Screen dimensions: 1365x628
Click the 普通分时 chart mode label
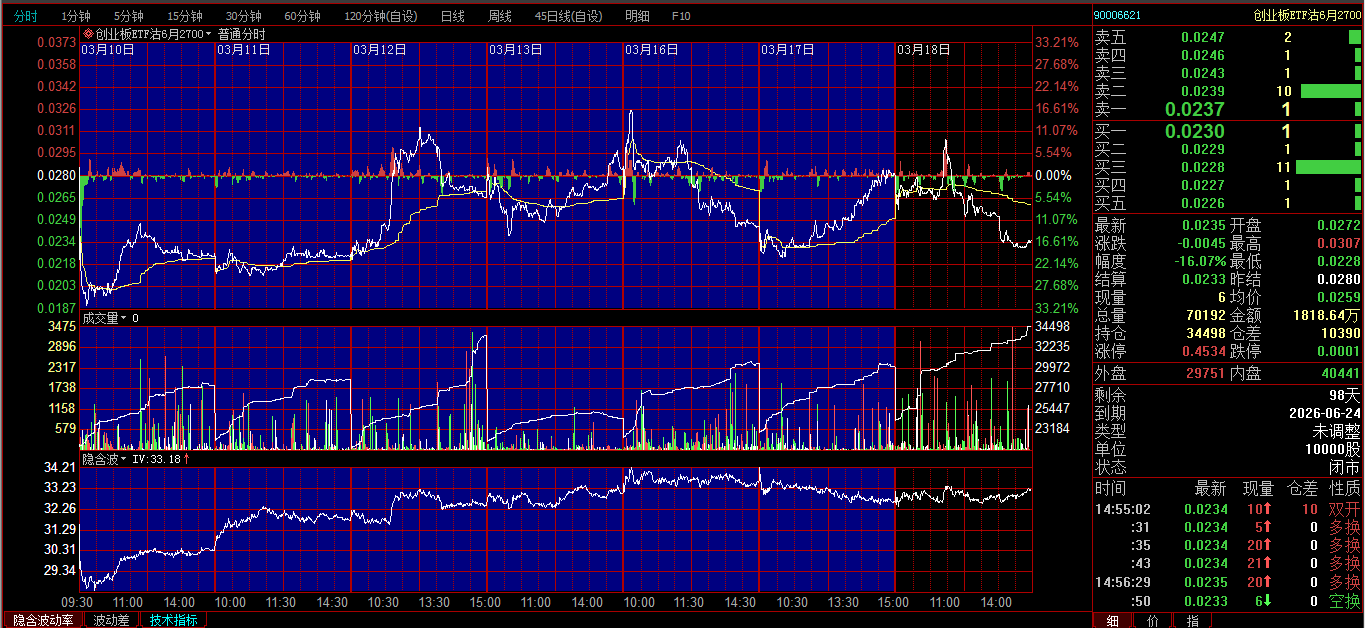coord(241,34)
